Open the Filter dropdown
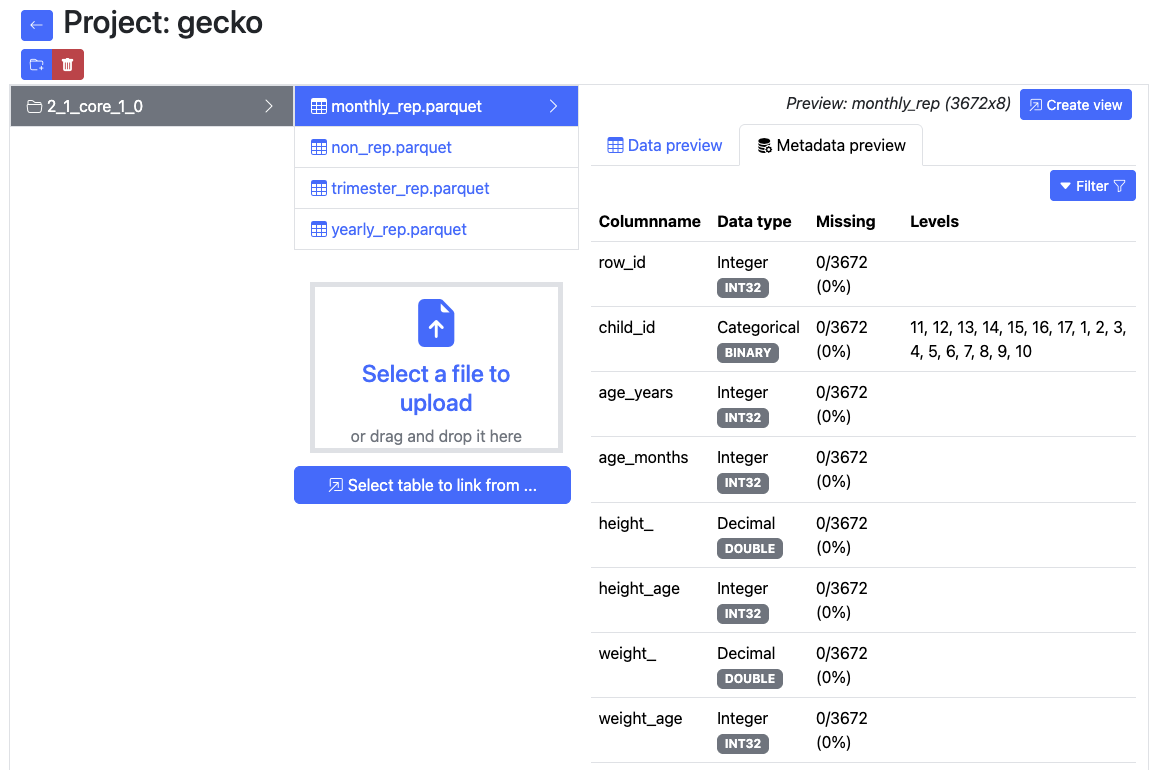Viewport: 1155px width, 770px height. click(1092, 186)
